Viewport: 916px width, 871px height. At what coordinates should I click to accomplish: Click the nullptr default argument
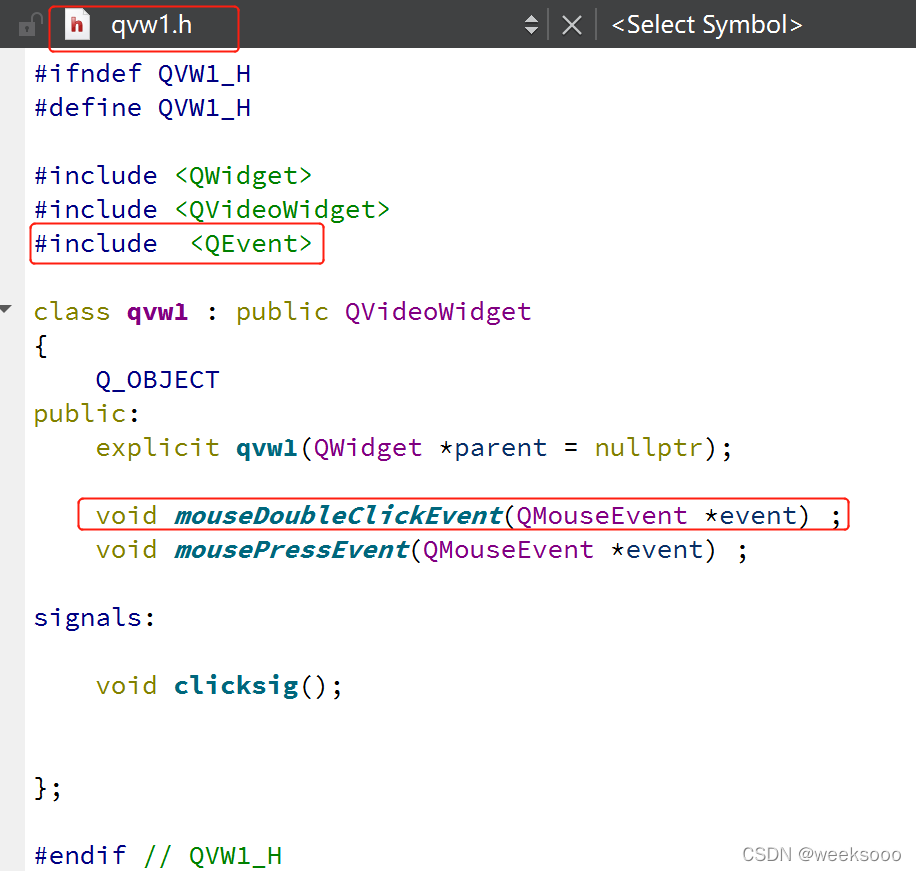pyautogui.click(x=648, y=448)
